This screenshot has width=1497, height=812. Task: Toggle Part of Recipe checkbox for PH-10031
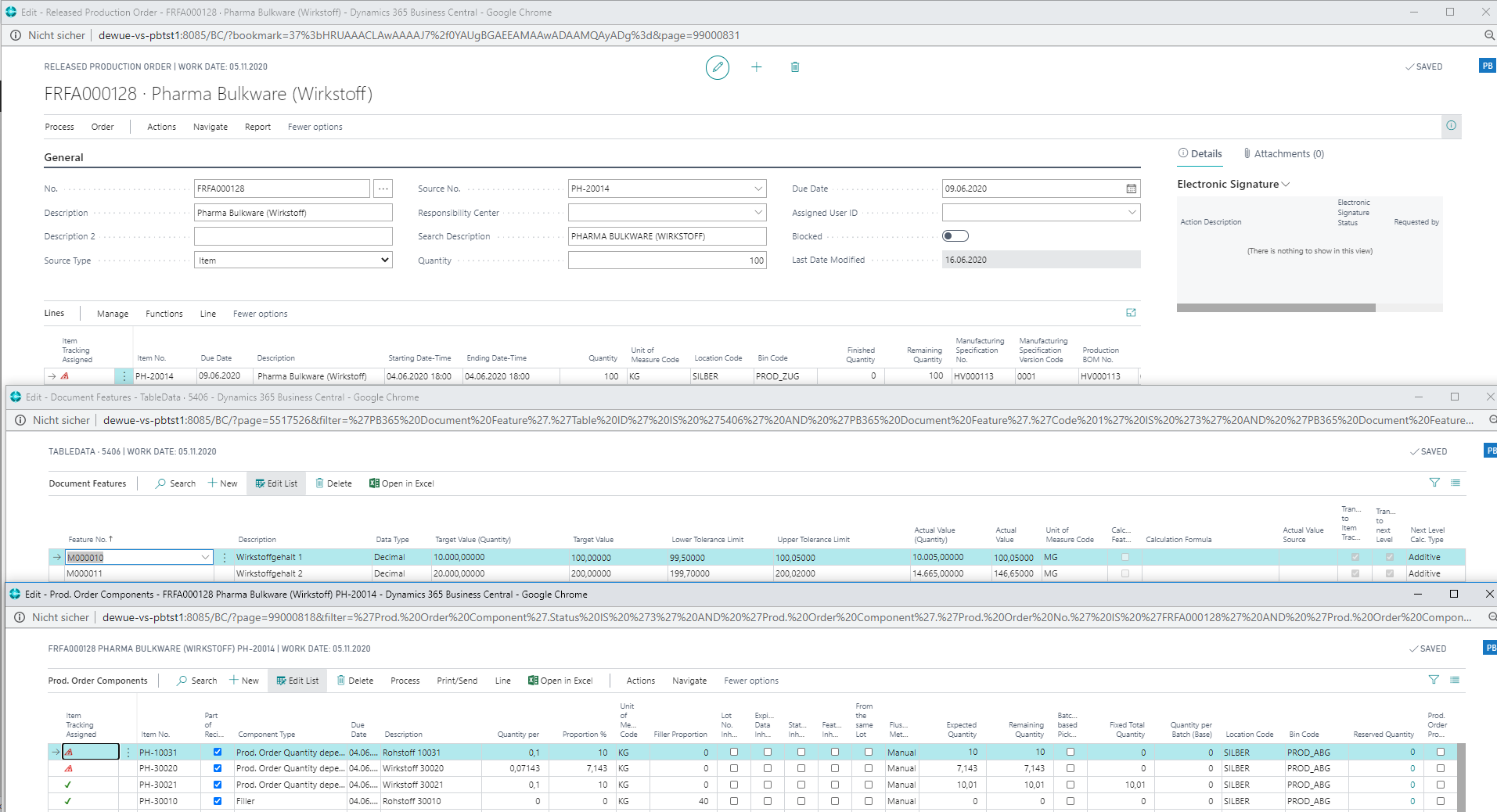(x=218, y=753)
